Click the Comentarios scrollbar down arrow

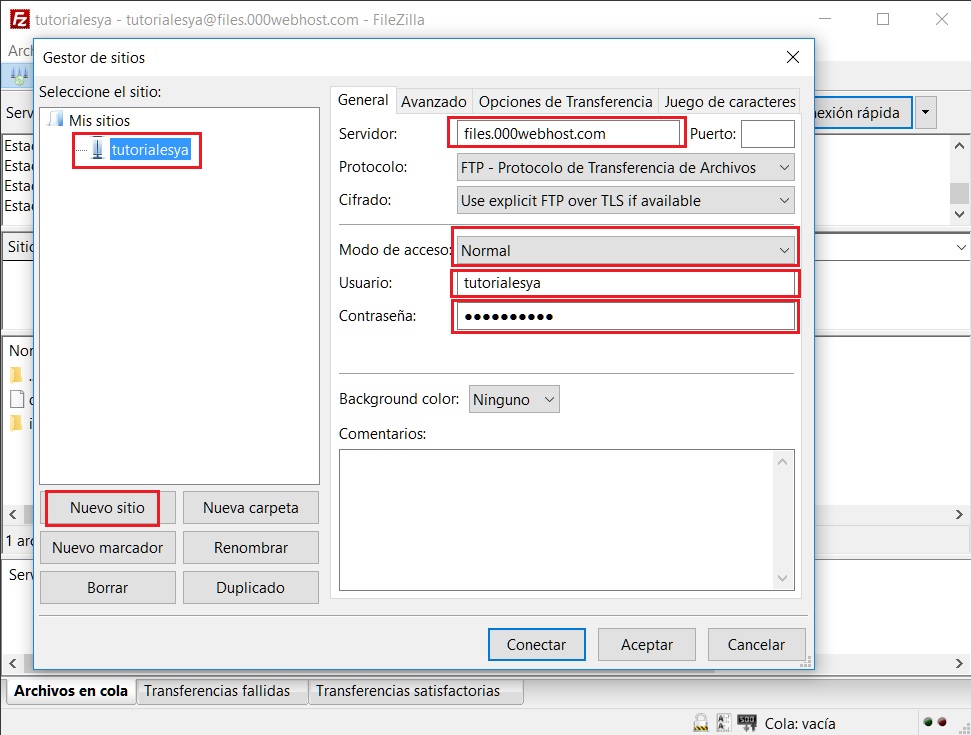point(783,578)
